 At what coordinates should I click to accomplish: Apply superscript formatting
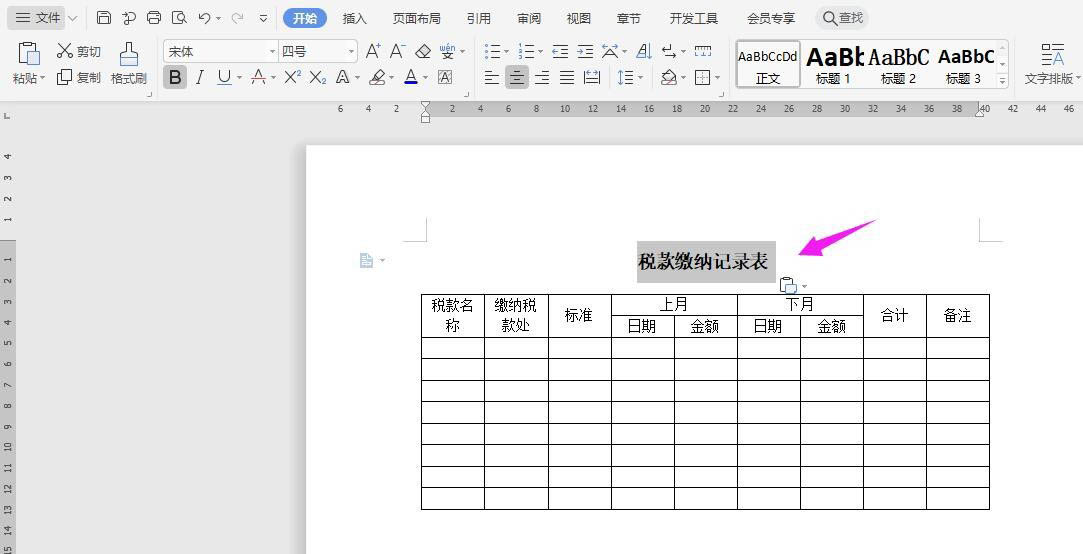(292, 77)
